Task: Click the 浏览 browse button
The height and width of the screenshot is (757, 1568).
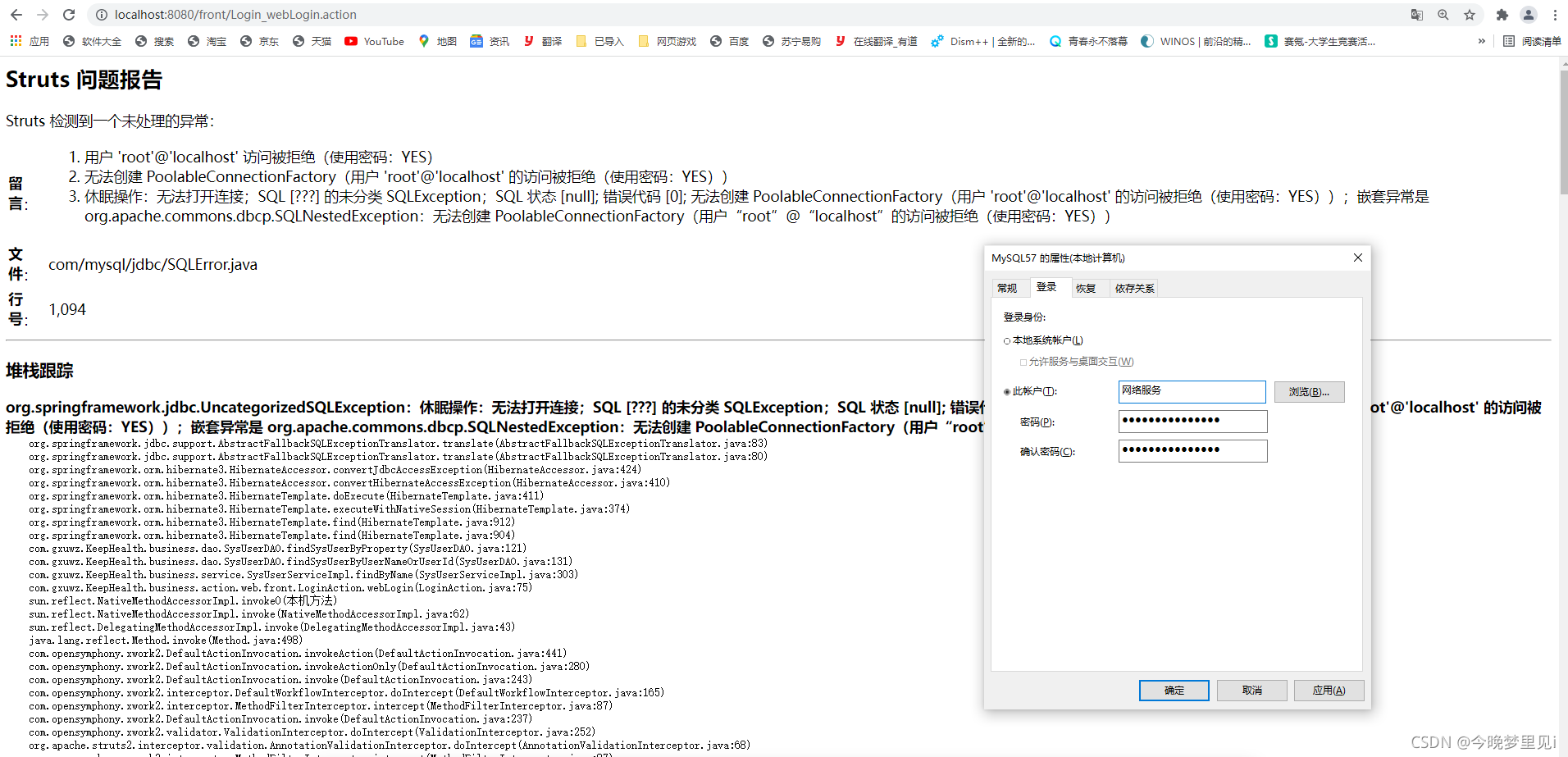Action: pyautogui.click(x=1309, y=391)
